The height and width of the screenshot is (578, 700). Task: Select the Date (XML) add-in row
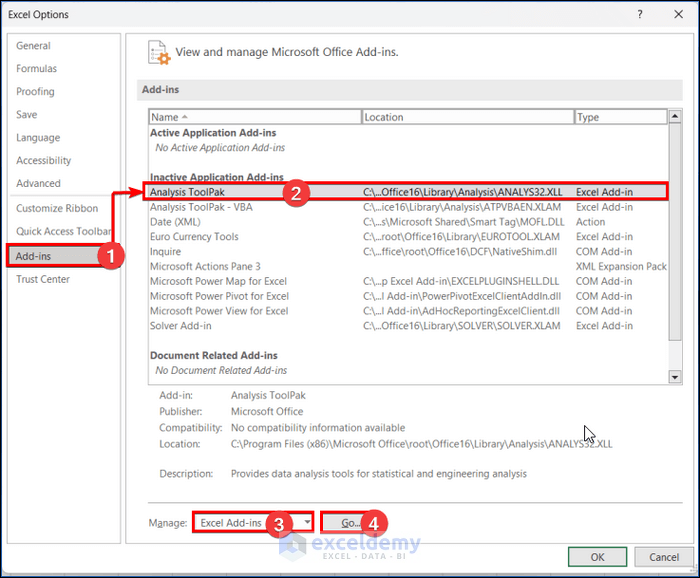pyautogui.click(x=408, y=222)
